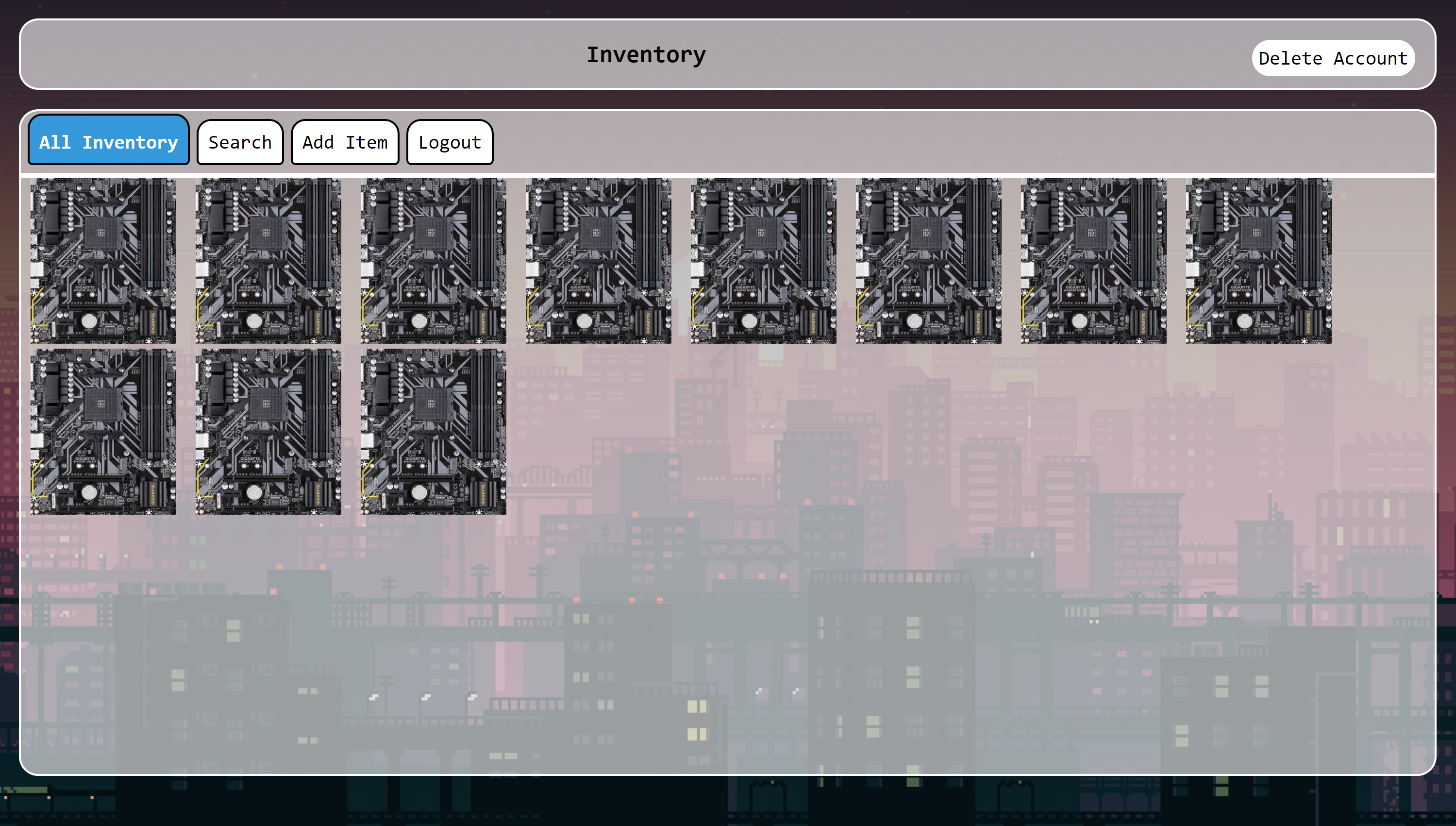Click the fourth motherboard image in top row
This screenshot has height=826, width=1456.
(599, 260)
